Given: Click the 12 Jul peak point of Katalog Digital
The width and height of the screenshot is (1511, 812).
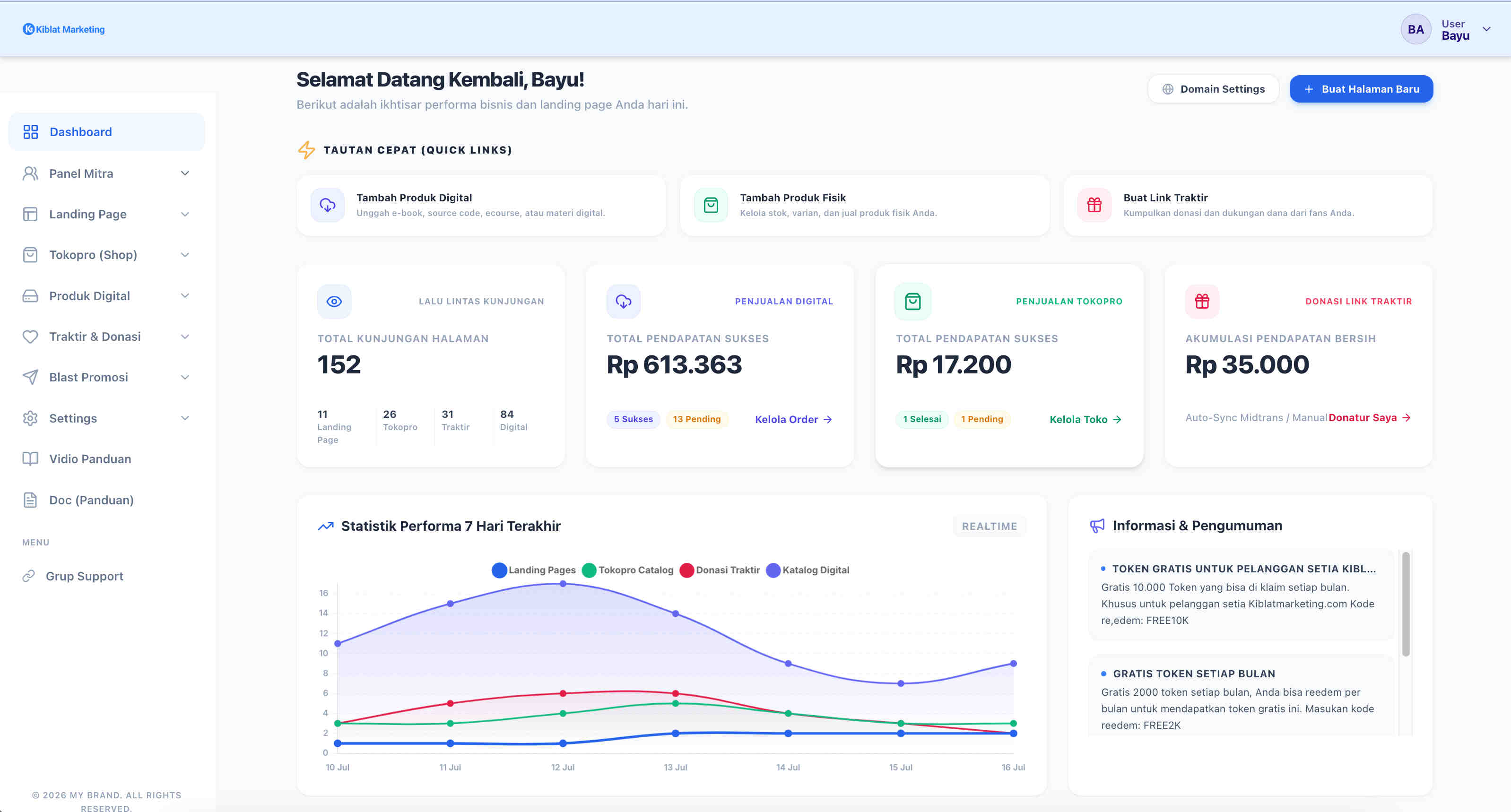Looking at the screenshot, I should pos(563,584).
